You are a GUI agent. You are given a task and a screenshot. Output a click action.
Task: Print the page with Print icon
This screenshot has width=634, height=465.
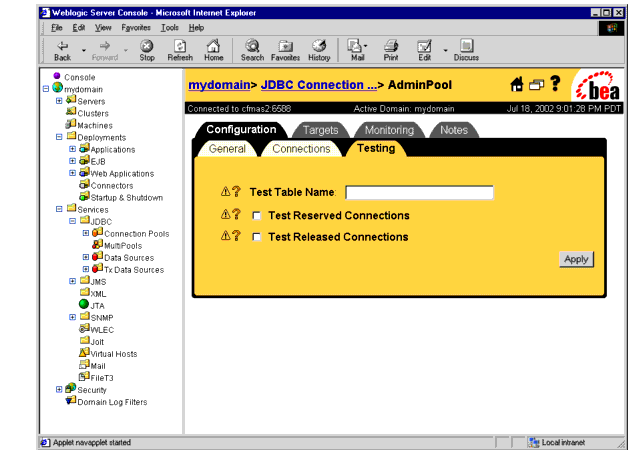tap(391, 51)
